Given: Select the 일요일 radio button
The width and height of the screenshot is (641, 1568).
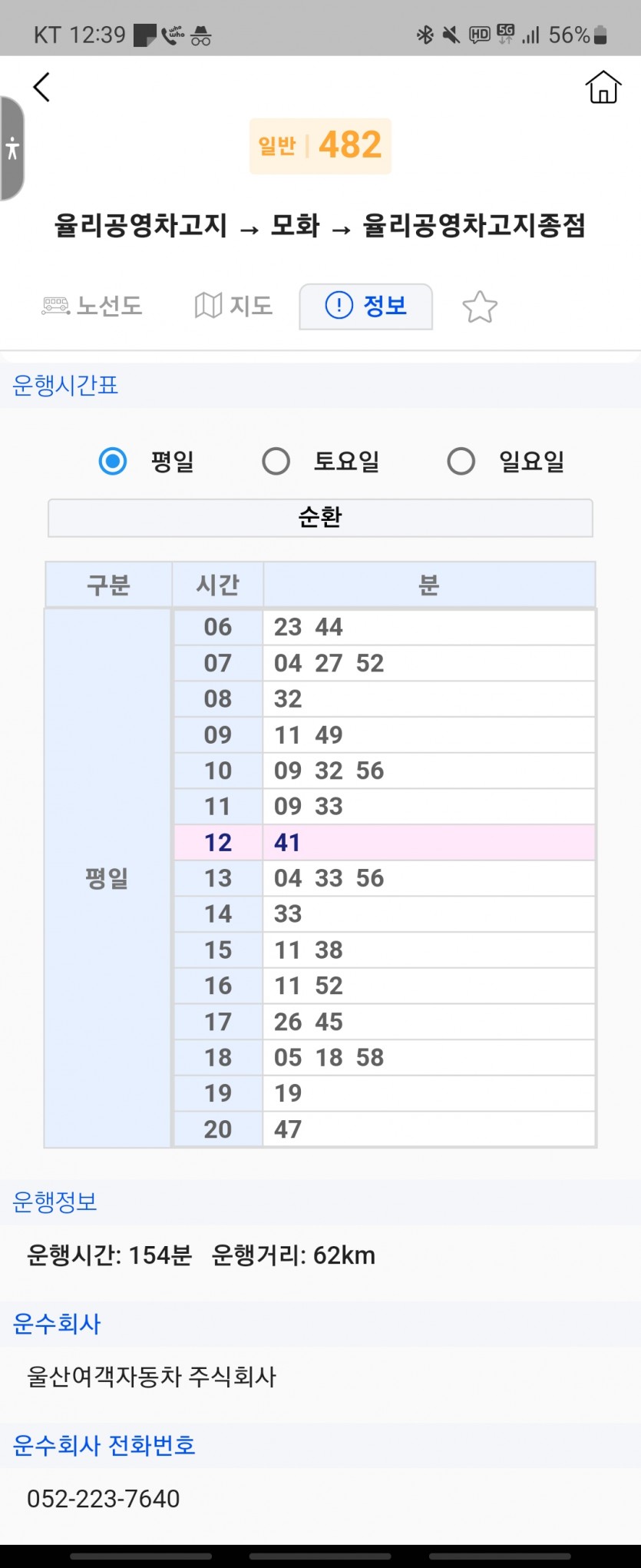Looking at the screenshot, I should tap(461, 462).
